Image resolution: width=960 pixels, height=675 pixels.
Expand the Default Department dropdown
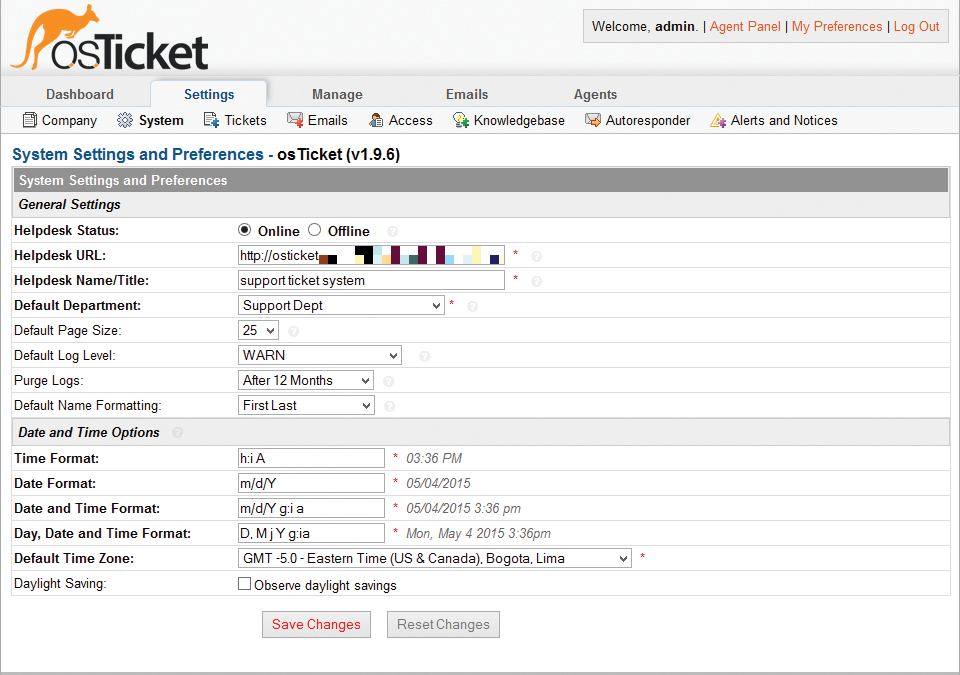(x=341, y=305)
